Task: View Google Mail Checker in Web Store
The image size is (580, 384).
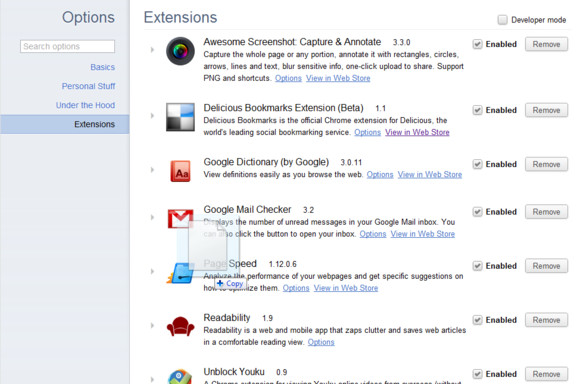Action: (423, 234)
